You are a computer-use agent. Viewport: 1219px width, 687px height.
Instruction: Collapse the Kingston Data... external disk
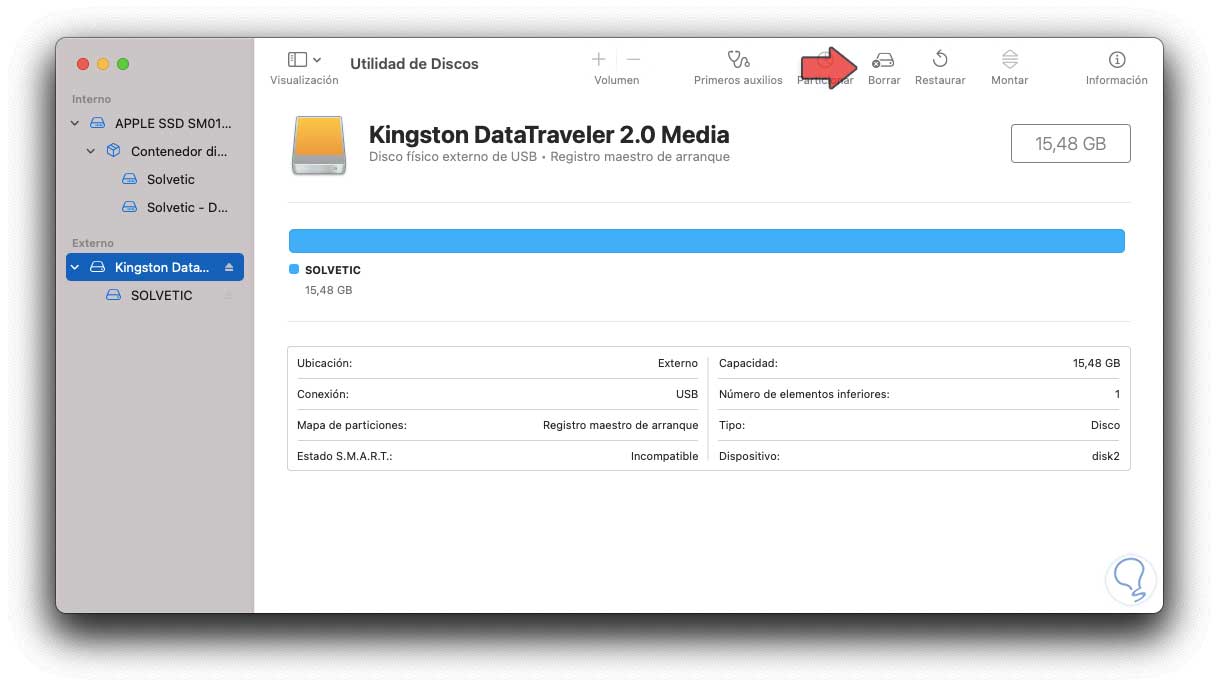tap(74, 267)
